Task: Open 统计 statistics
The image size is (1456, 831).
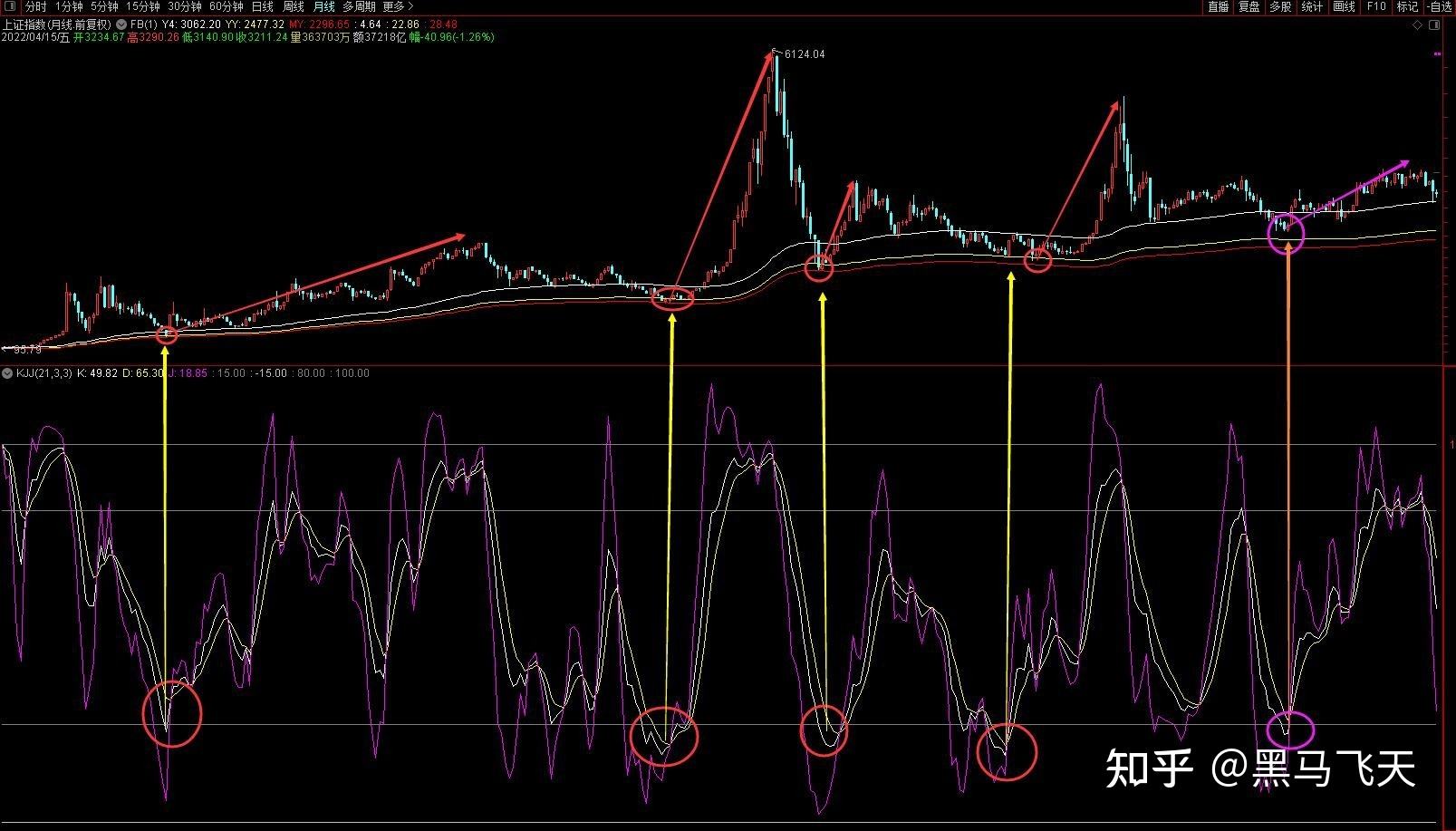Action: (1312, 6)
